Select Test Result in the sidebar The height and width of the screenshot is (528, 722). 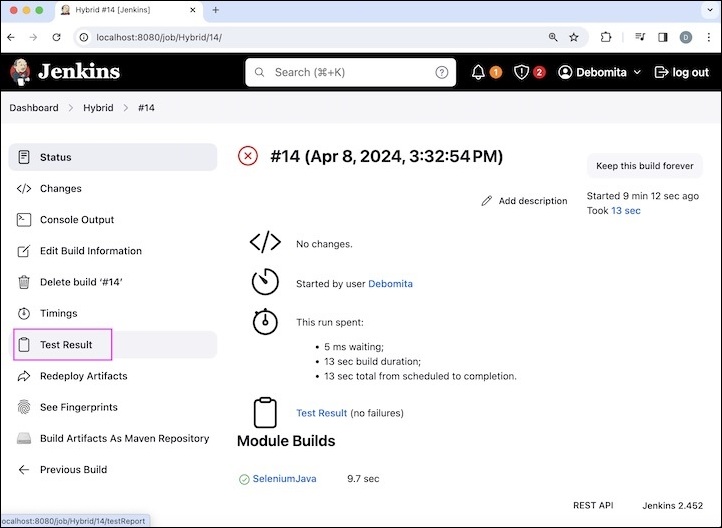pos(66,345)
